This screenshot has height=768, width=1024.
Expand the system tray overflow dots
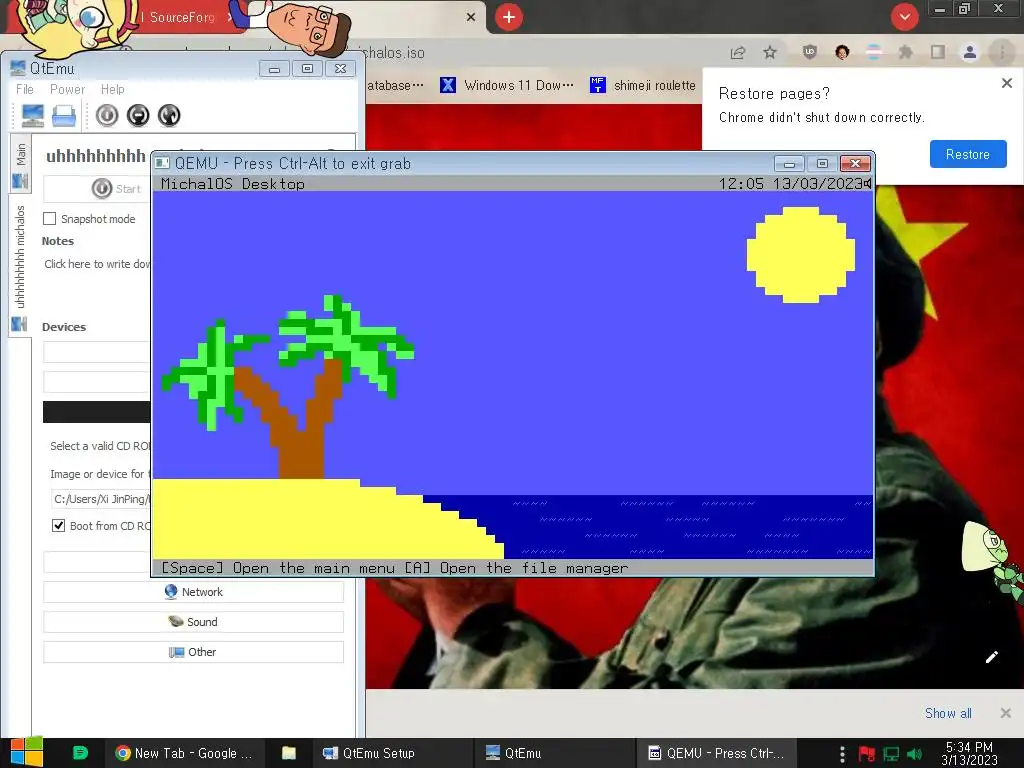842,754
